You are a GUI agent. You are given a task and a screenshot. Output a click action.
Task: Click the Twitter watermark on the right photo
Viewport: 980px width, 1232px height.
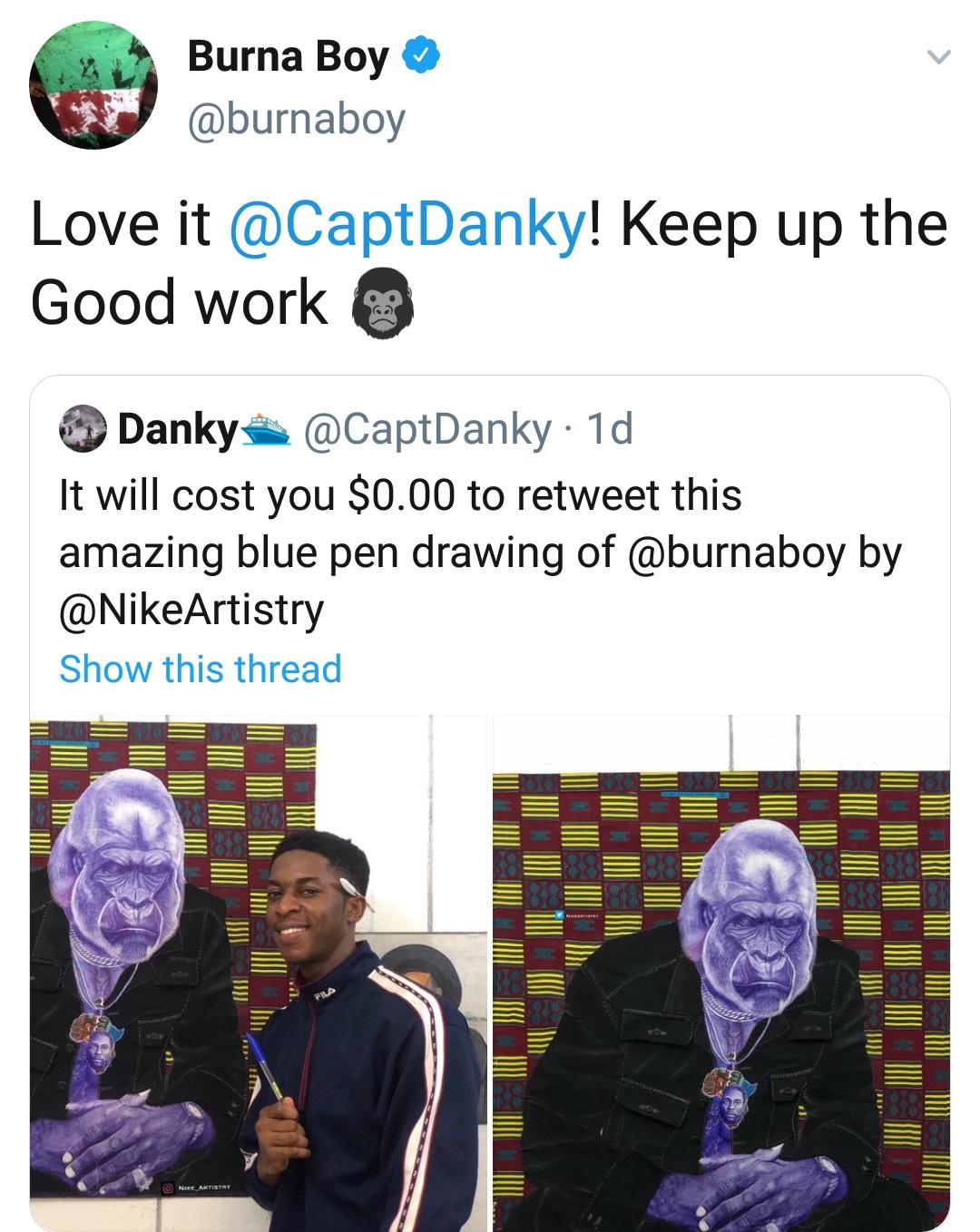coord(557,917)
